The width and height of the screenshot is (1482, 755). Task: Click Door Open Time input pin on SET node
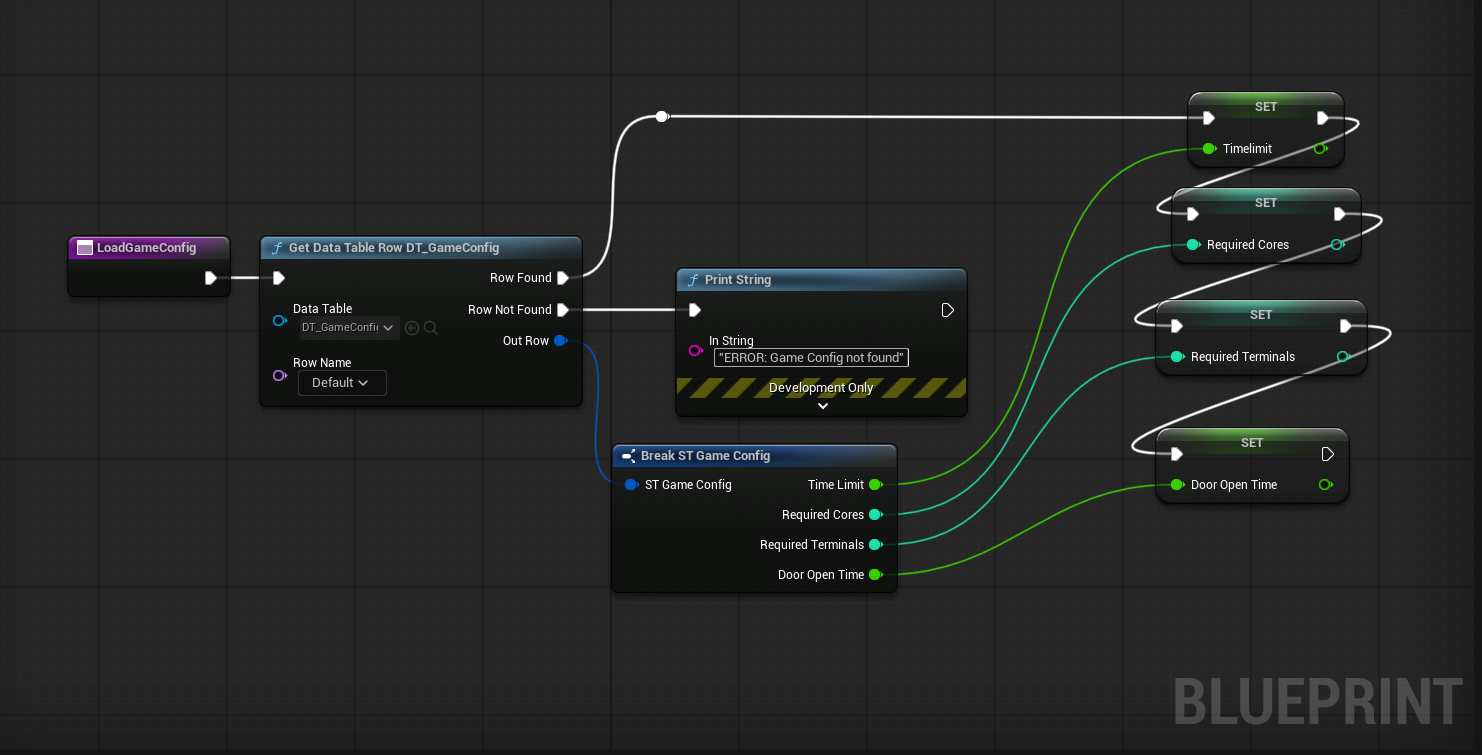[1178, 485]
